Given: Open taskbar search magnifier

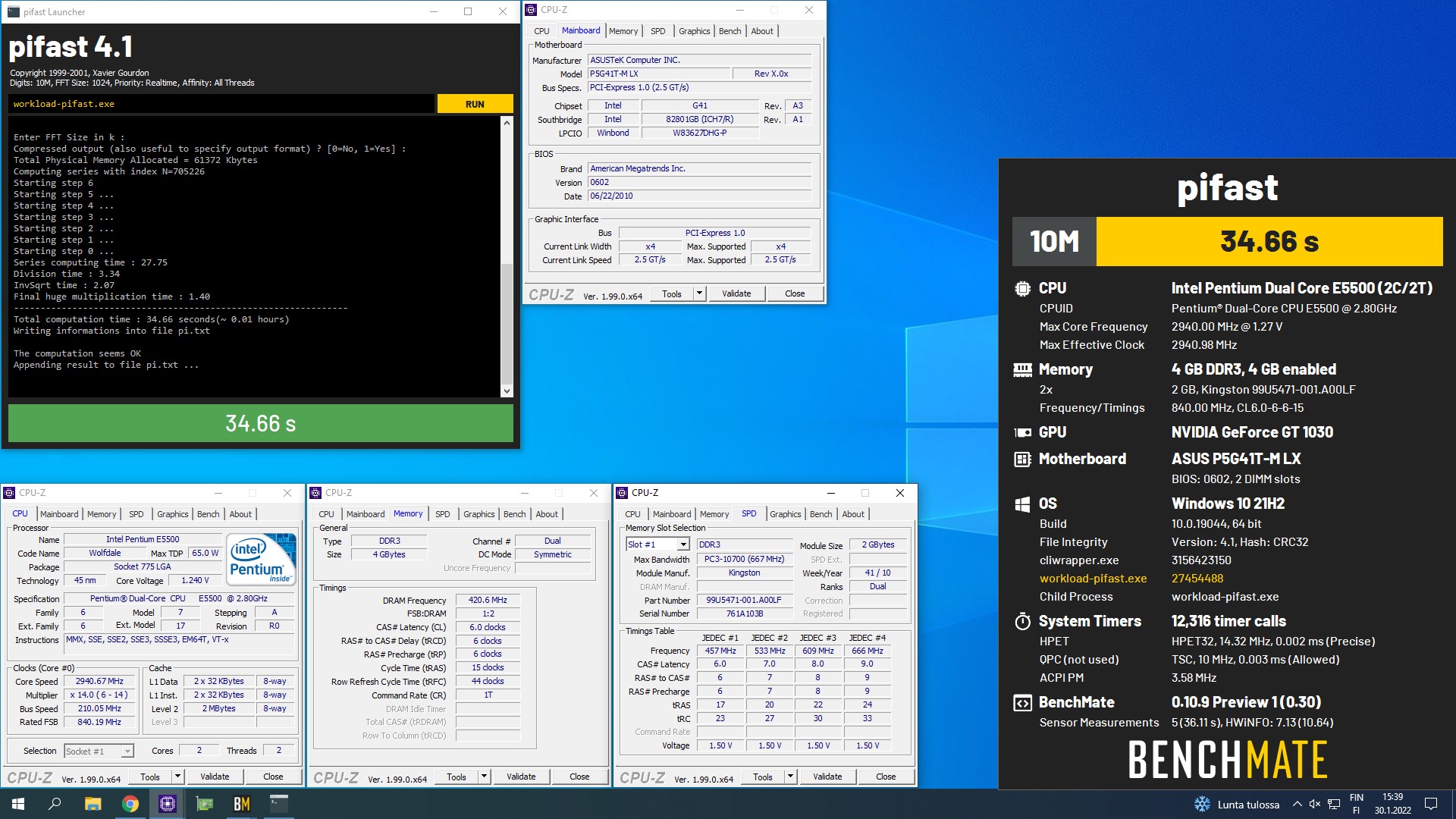Looking at the screenshot, I should point(55,804).
